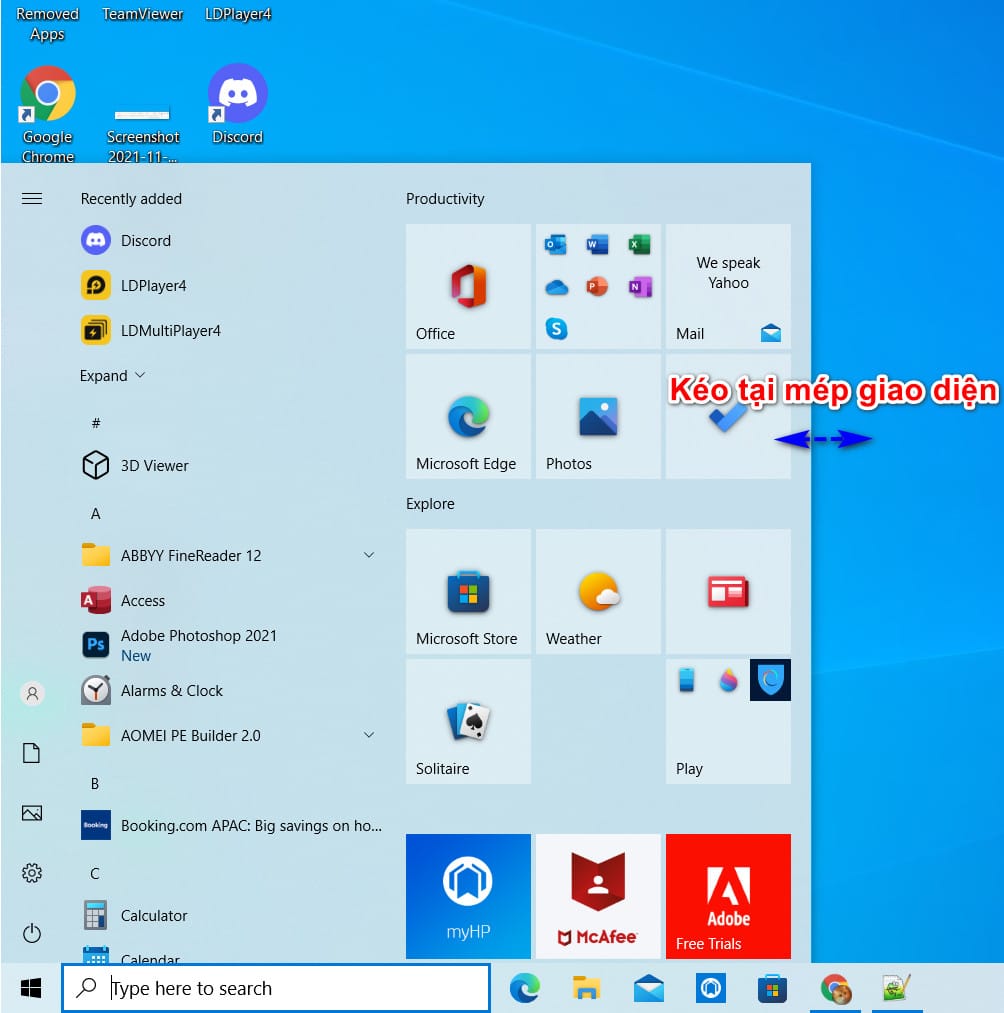Viewport: 1004px width, 1013px height.
Task: Open Calculator from the app list
Action: pyautogui.click(x=233, y=915)
